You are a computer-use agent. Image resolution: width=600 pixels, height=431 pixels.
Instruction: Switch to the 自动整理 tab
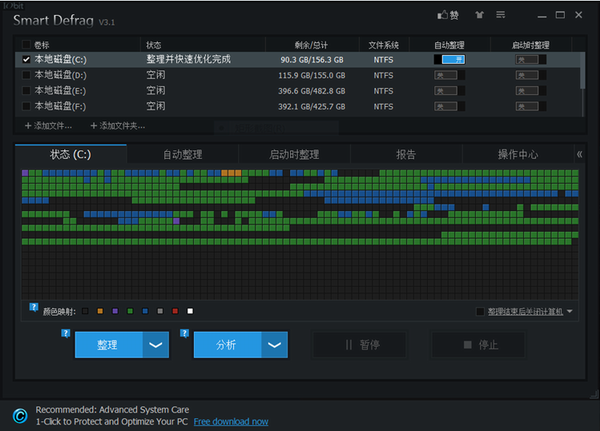click(183, 154)
